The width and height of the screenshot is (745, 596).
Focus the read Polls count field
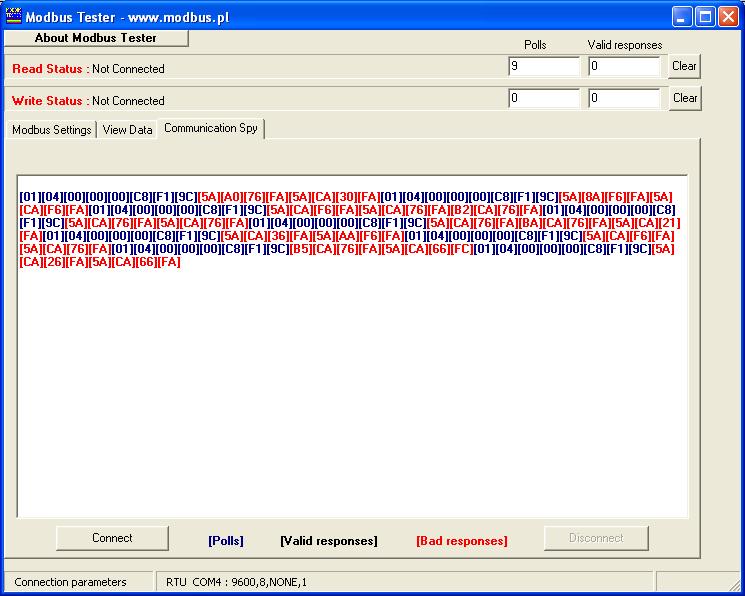pyautogui.click(x=544, y=66)
